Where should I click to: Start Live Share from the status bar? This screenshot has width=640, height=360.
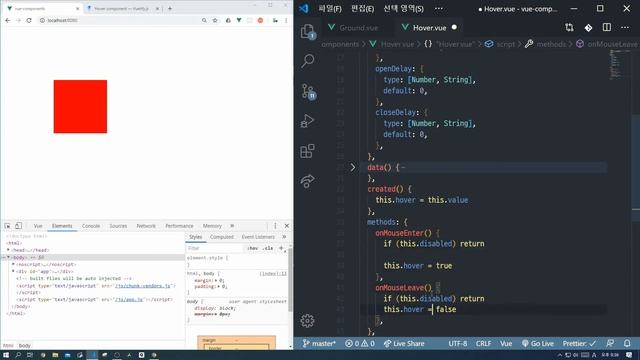point(404,344)
